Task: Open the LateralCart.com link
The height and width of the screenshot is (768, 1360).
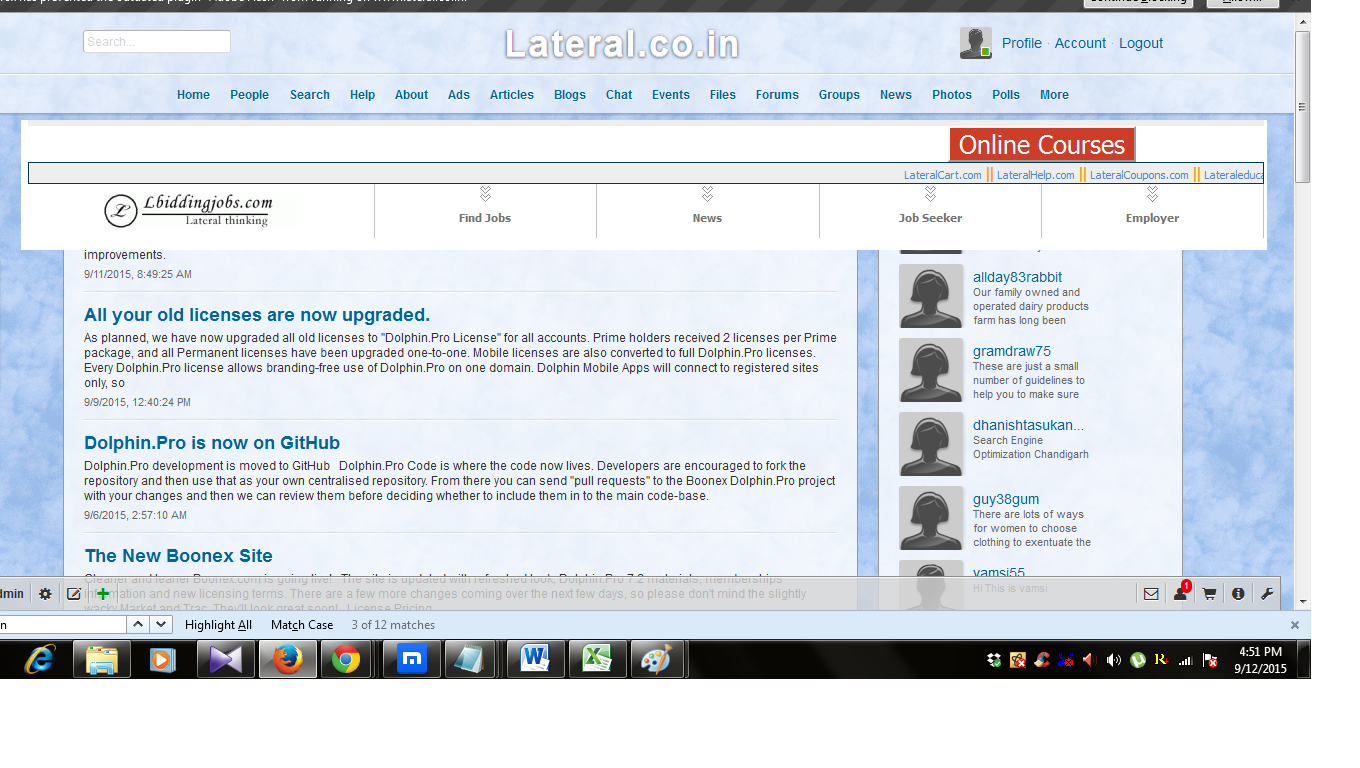Action: 943,175
